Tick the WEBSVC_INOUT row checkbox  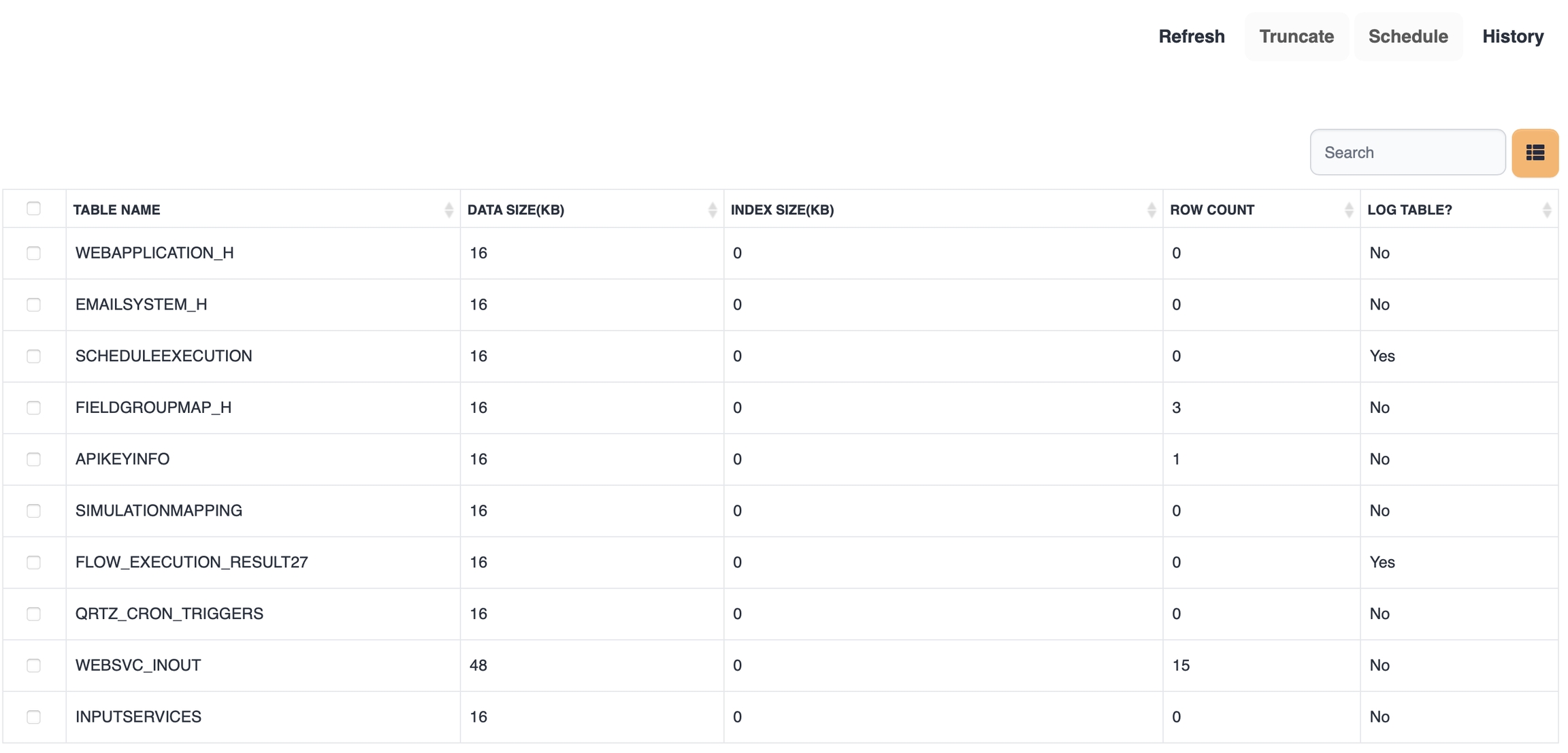pos(33,665)
